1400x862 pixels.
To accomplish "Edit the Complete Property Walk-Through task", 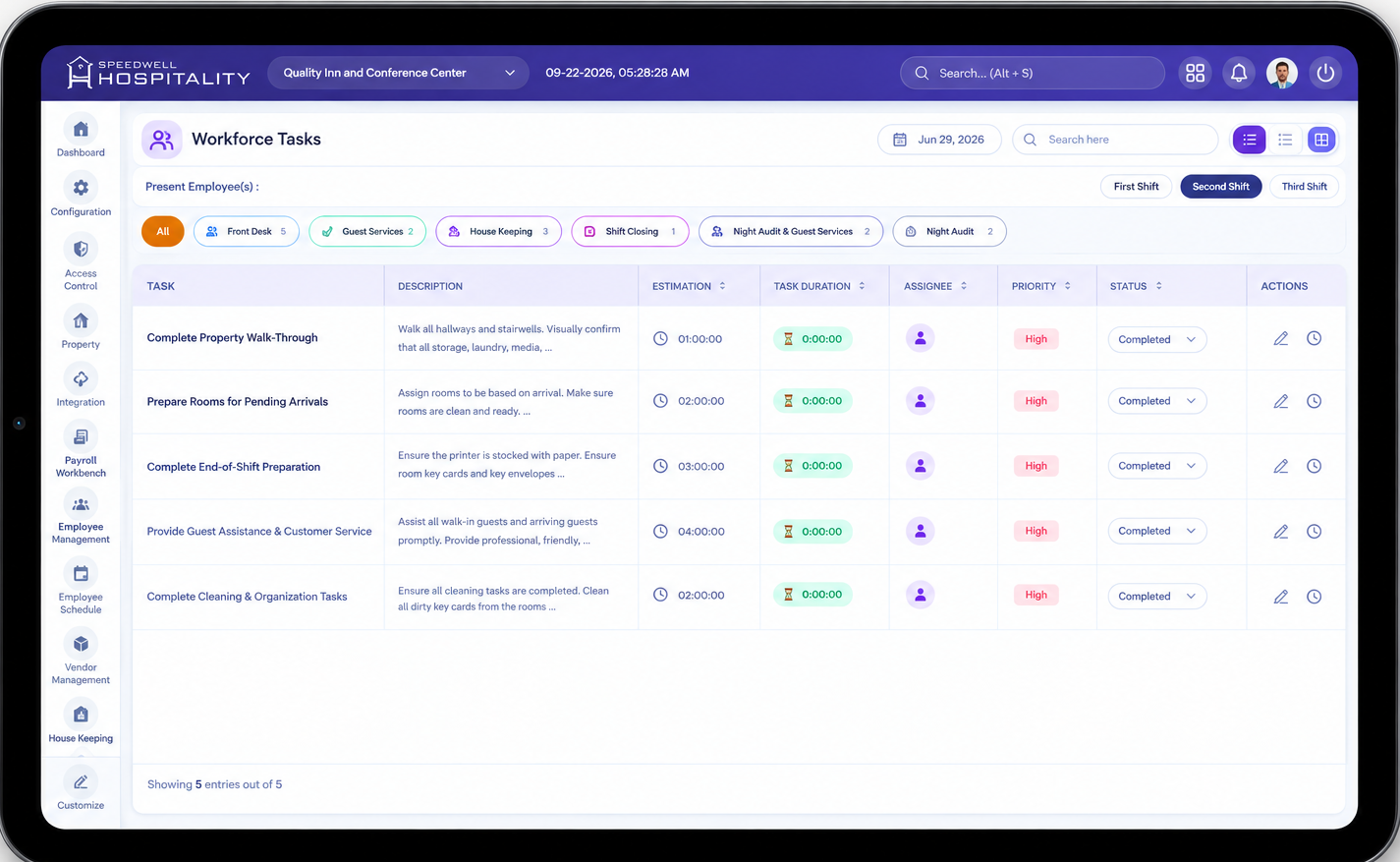I will click(x=1280, y=338).
